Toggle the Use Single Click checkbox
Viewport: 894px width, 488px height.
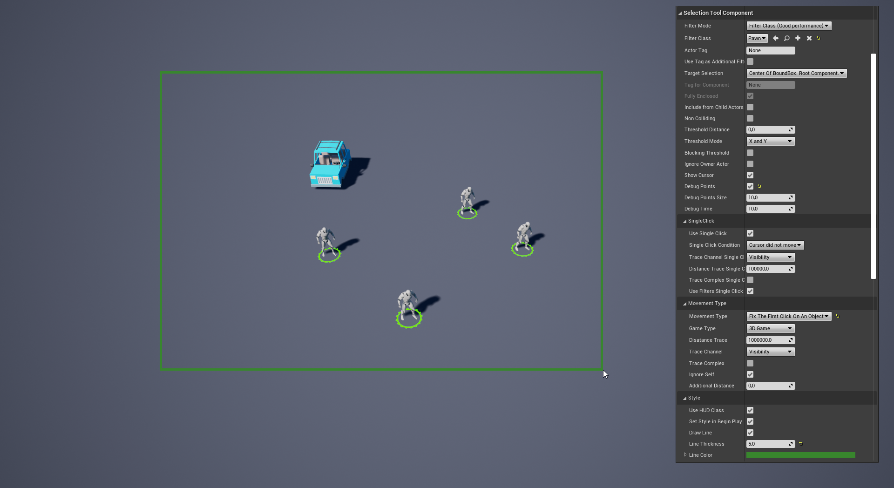[x=750, y=233]
